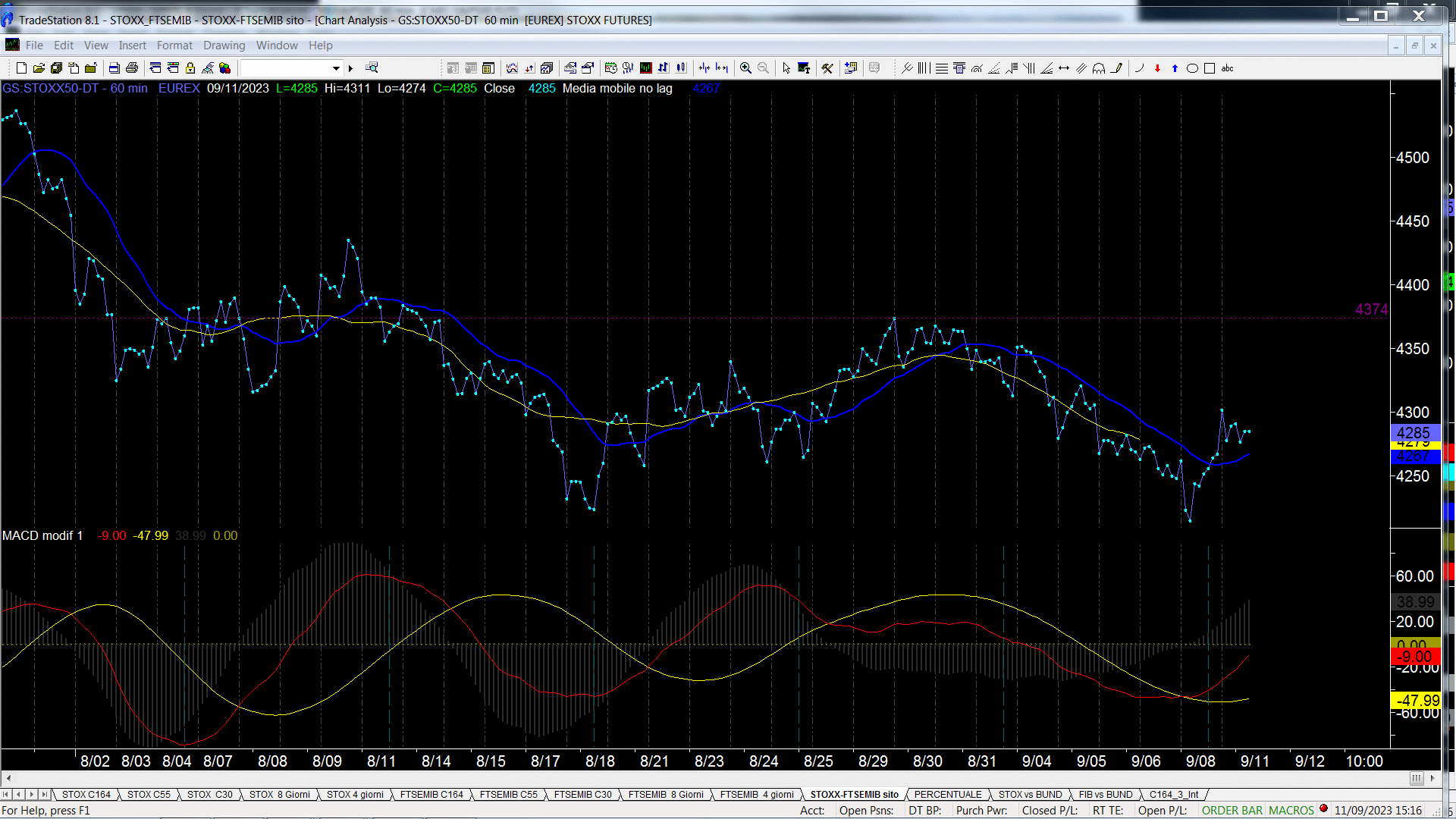Viewport: 1456px width, 819px height.
Task: Switch to the STOX vs BUND tab
Action: point(1030,795)
